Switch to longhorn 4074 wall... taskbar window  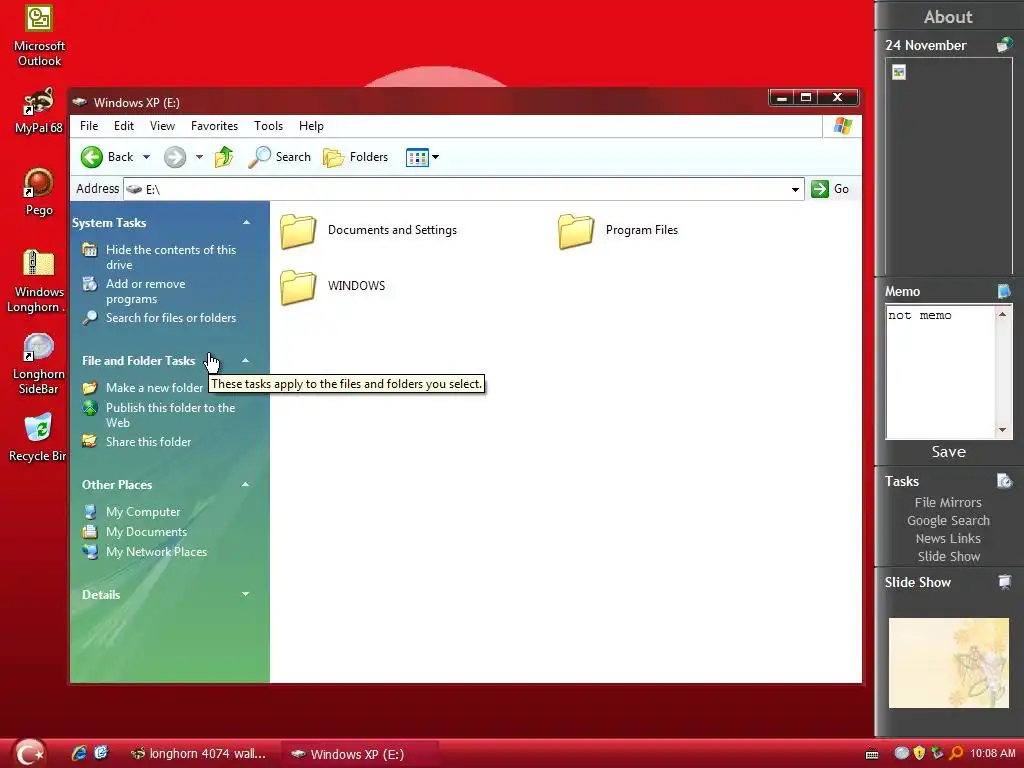(x=200, y=754)
